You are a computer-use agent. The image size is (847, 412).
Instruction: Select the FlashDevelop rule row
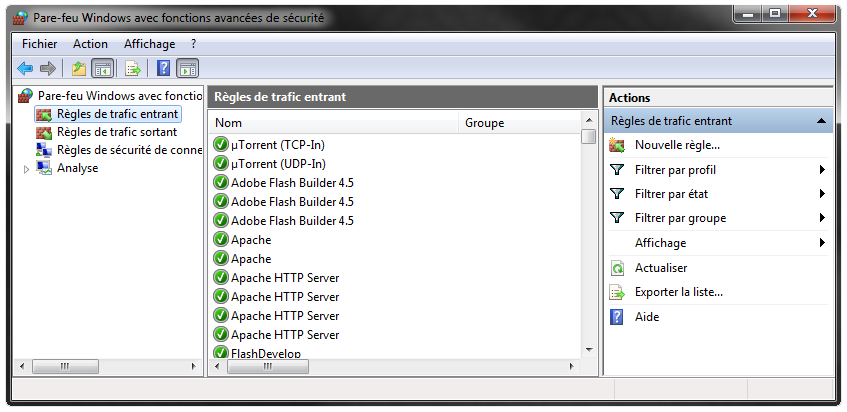pos(266,353)
